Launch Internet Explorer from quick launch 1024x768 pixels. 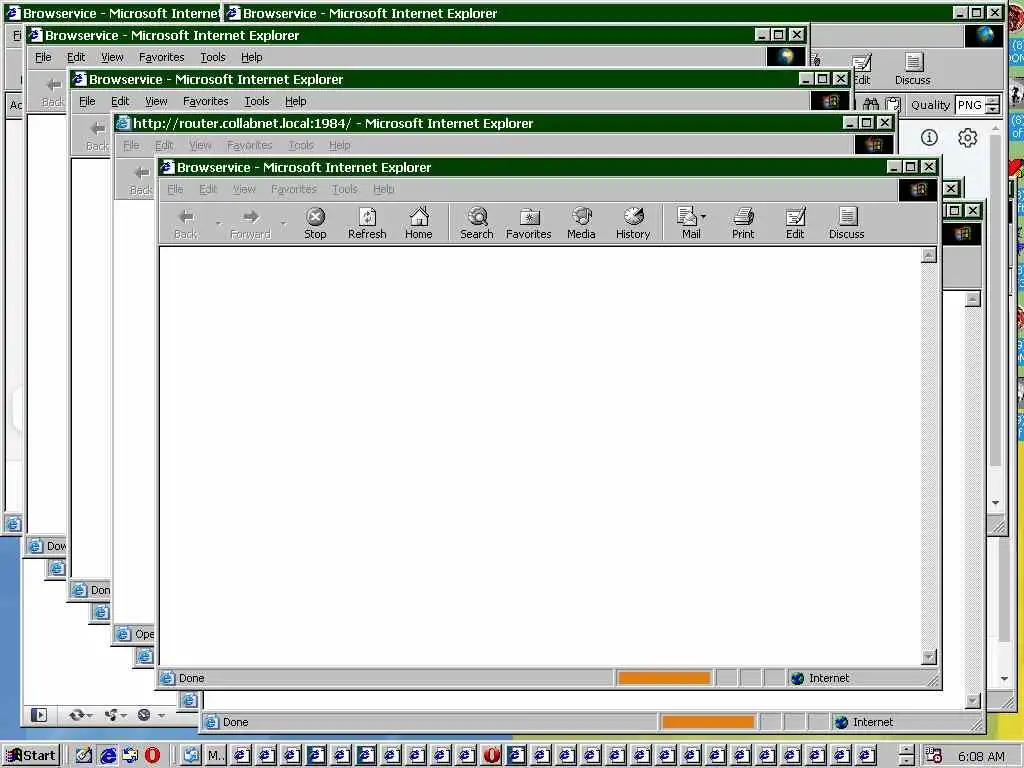pos(108,755)
